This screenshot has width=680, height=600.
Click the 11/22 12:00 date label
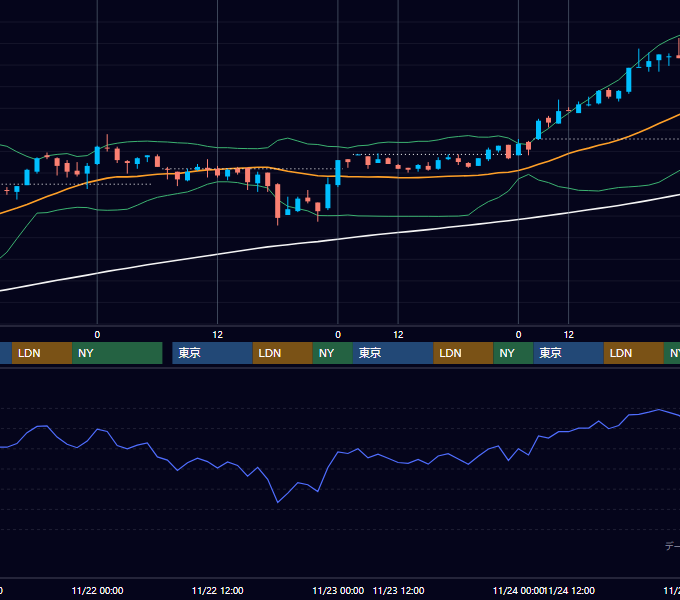(x=217, y=590)
